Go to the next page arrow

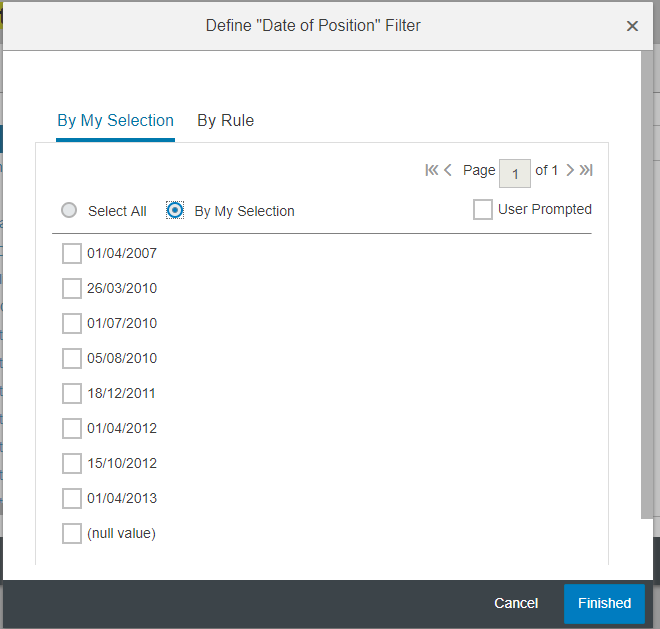click(x=570, y=170)
